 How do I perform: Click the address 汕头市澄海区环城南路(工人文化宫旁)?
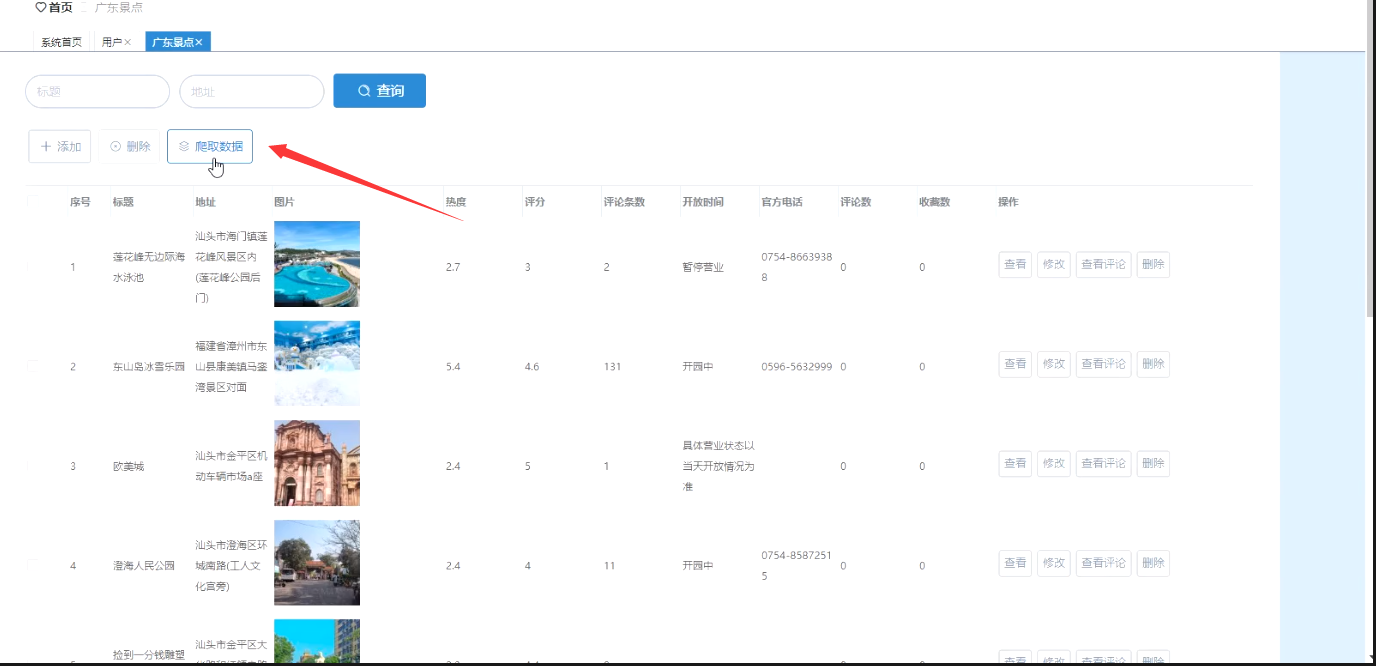(x=232, y=566)
